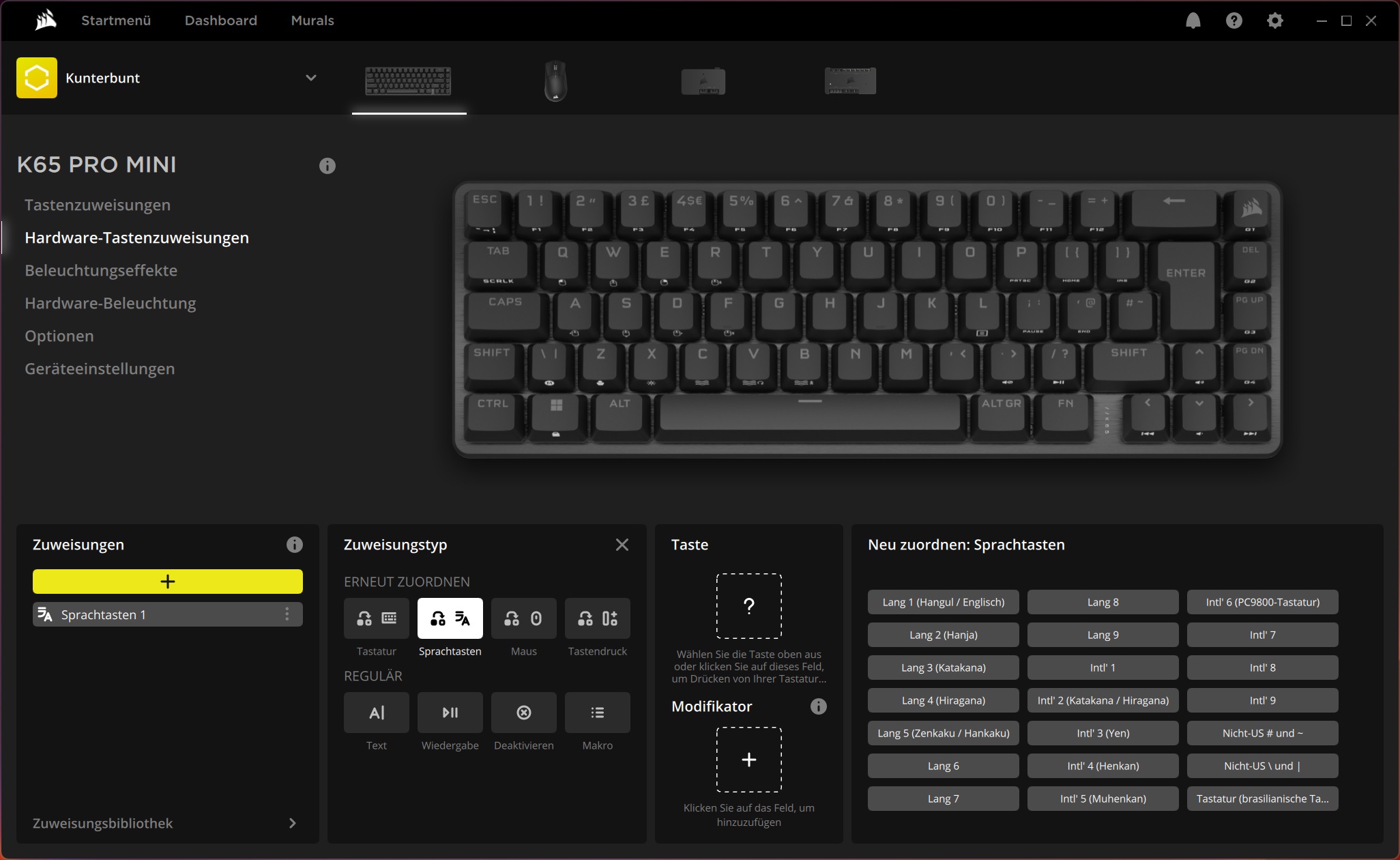The height and width of the screenshot is (860, 1400).
Task: Select the fourth device thumbnail
Action: [x=850, y=81]
